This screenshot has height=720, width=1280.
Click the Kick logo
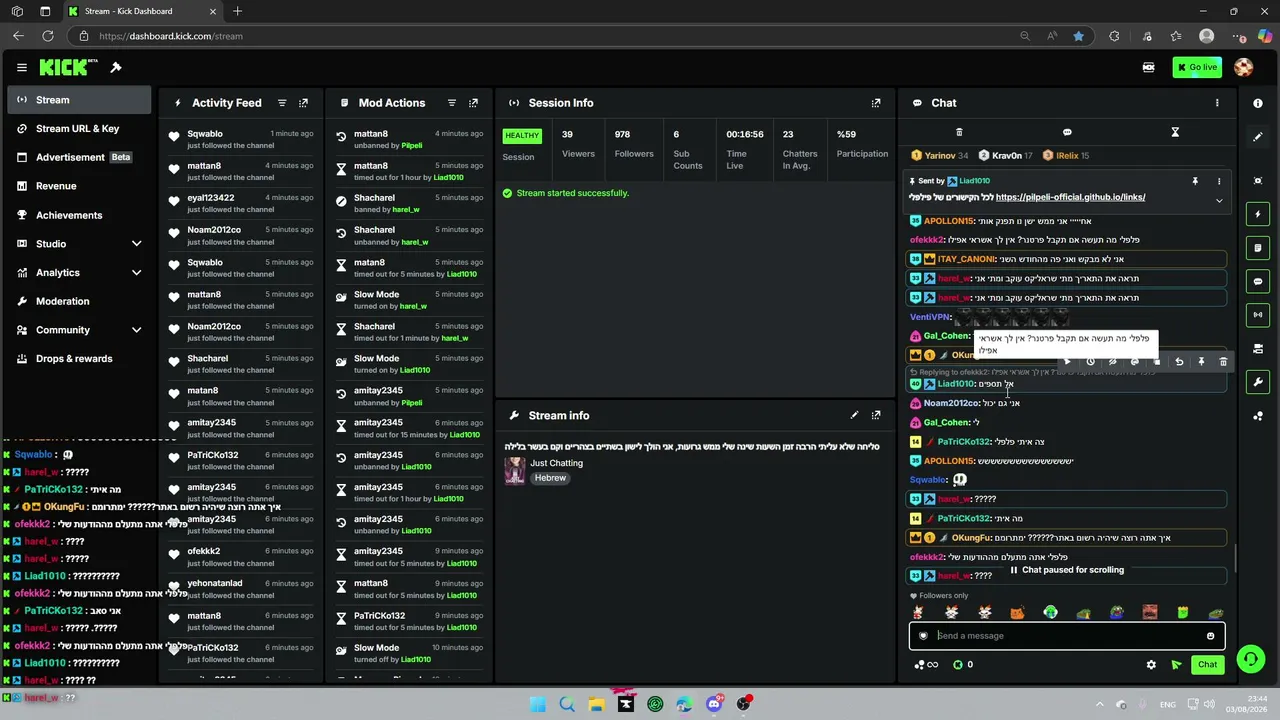[68, 68]
